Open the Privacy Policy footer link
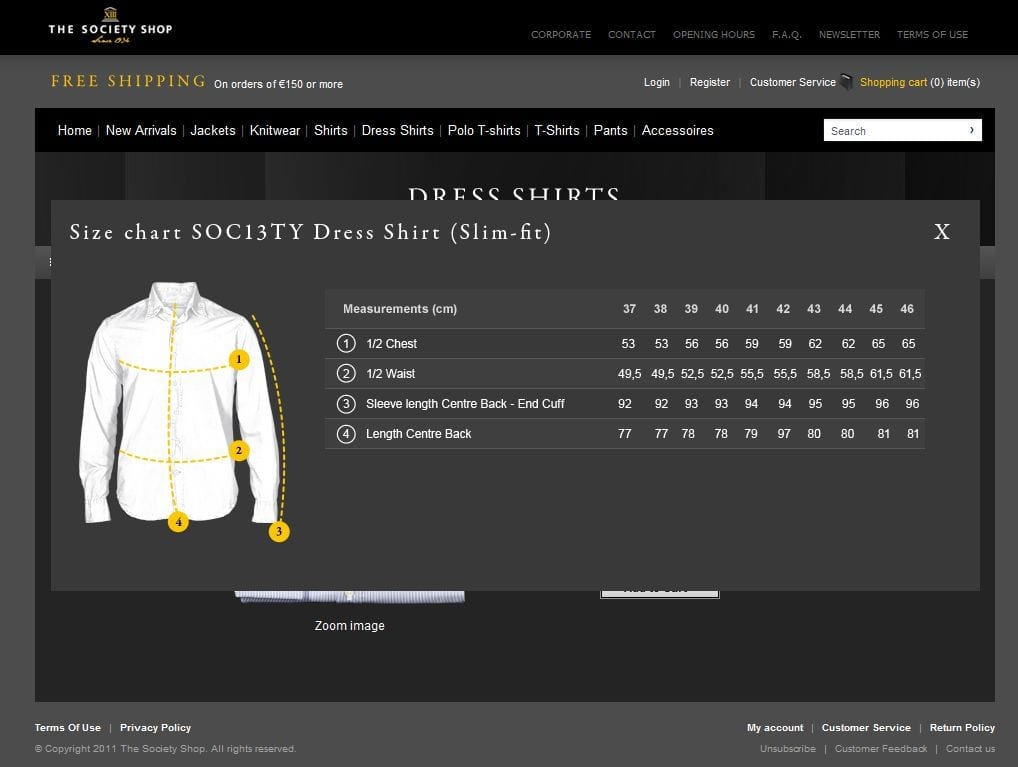 155,727
